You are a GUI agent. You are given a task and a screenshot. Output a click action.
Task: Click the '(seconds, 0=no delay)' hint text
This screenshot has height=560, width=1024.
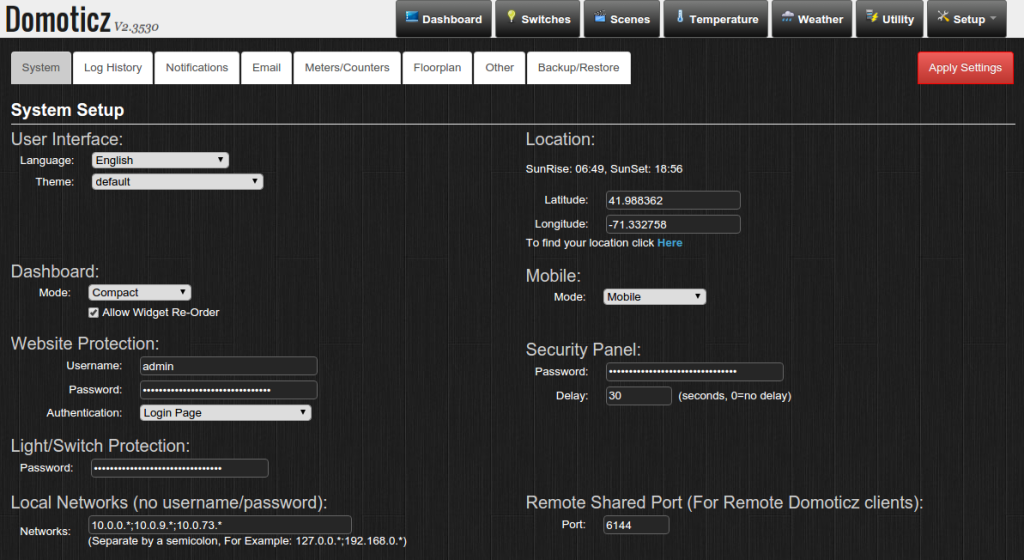[735, 396]
